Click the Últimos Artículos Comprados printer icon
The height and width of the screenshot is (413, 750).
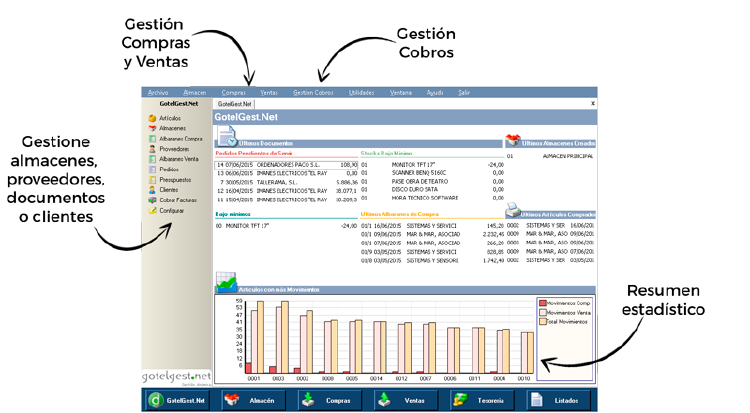[513, 210]
